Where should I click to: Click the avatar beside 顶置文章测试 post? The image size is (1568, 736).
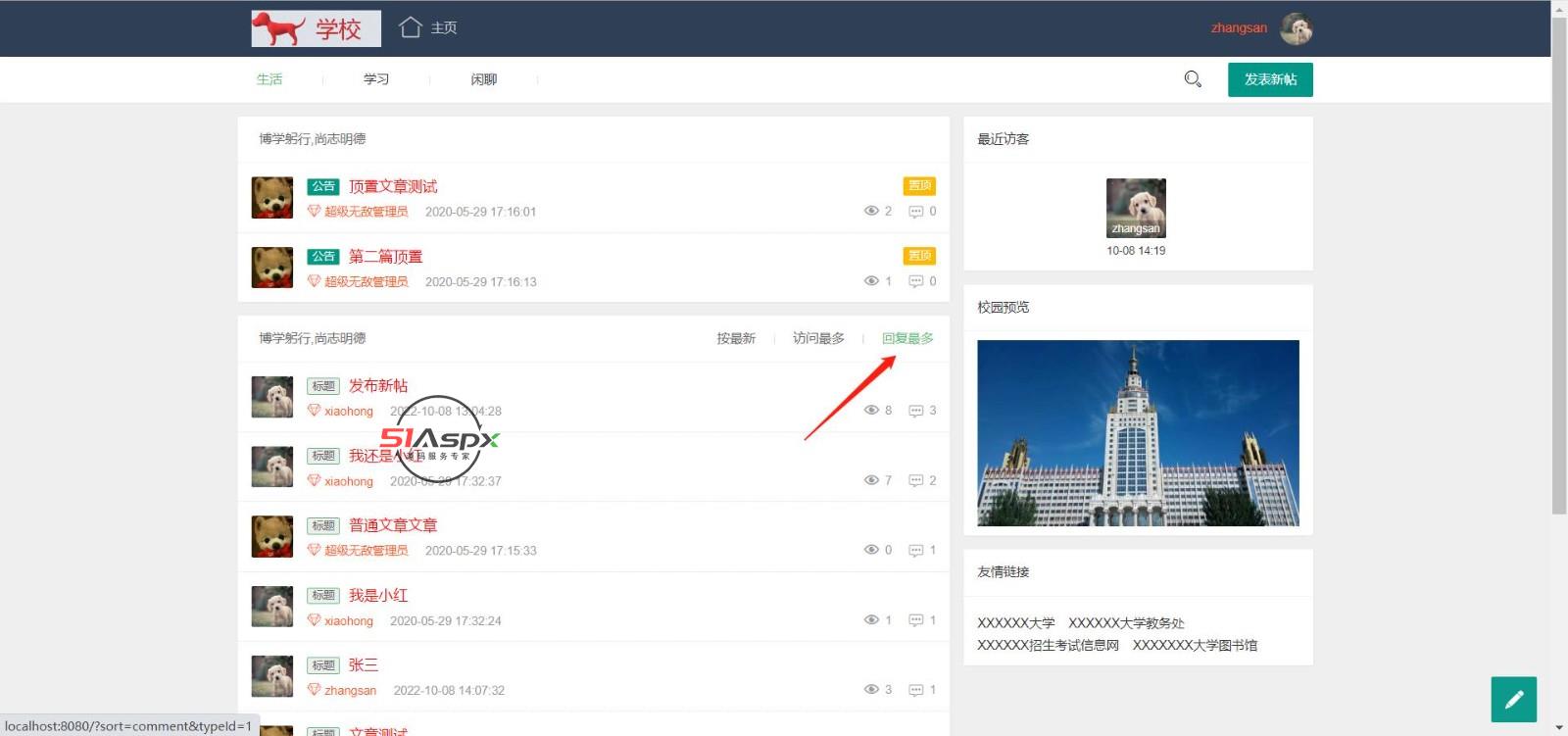(x=272, y=197)
